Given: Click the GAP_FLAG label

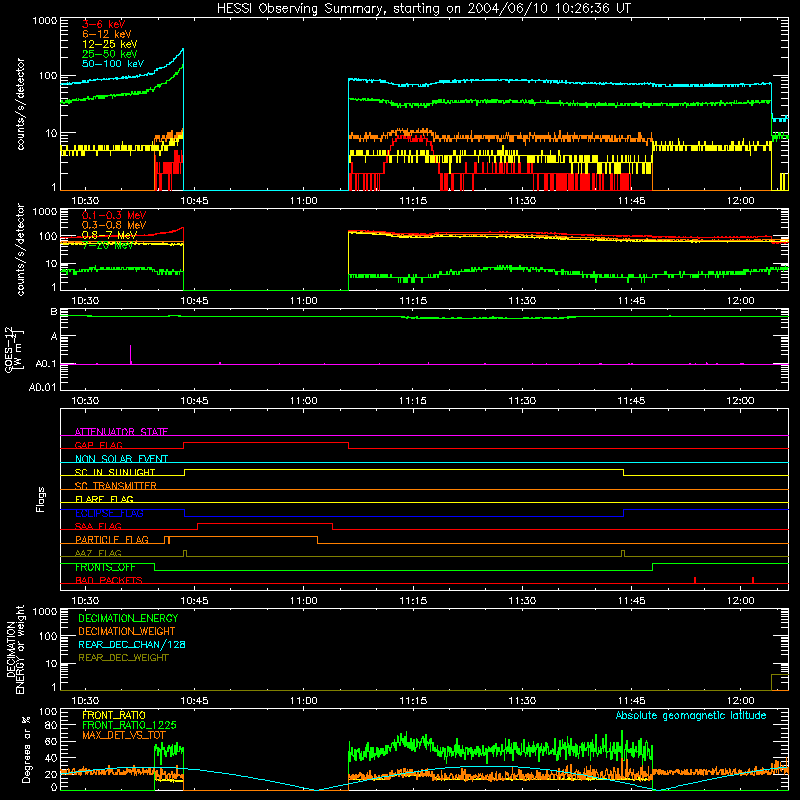Looking at the screenshot, I should coord(98,445).
